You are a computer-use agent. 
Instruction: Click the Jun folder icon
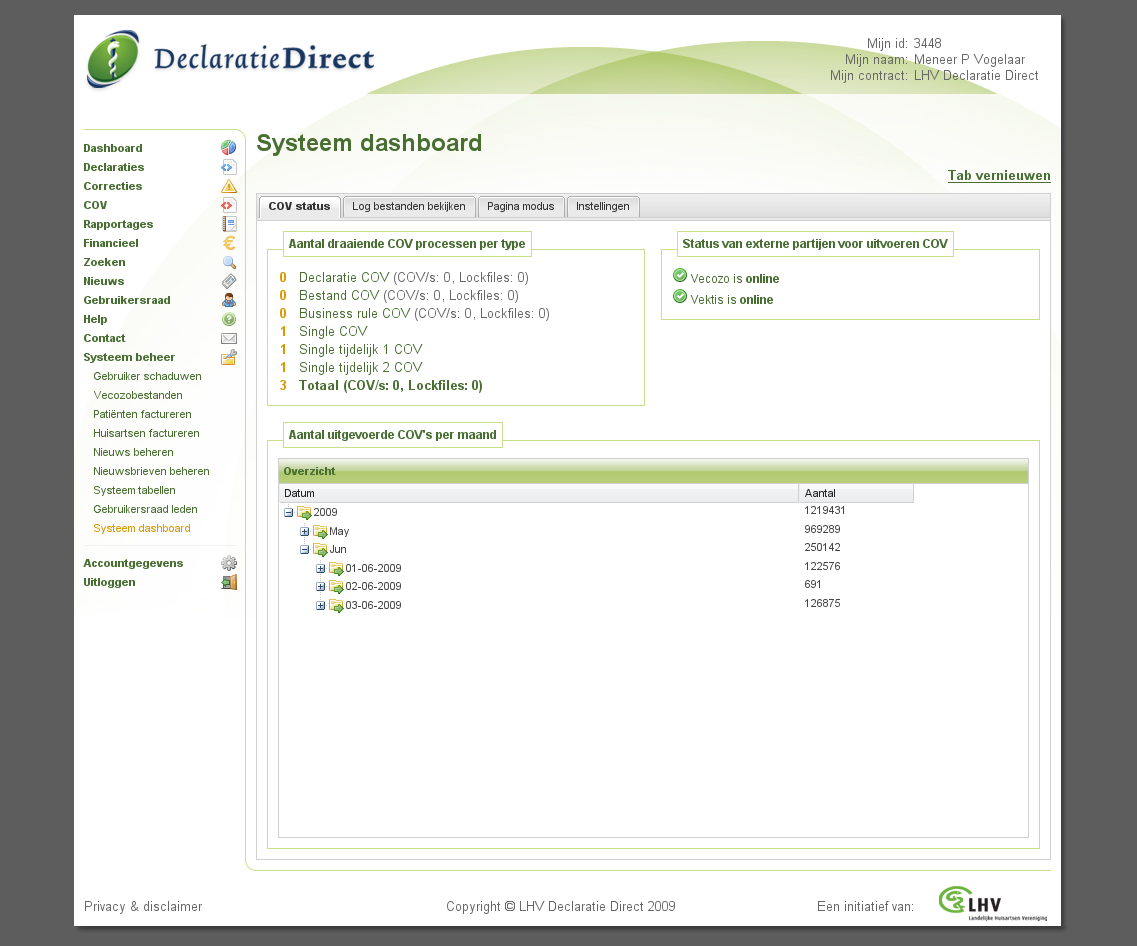320,549
